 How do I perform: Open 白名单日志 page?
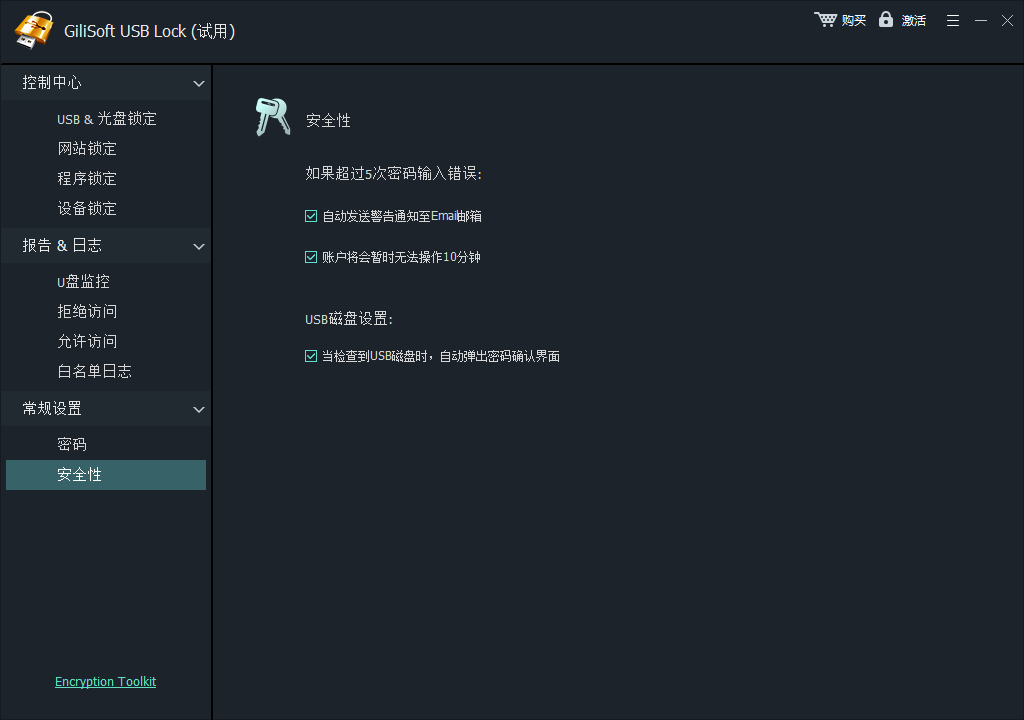[x=94, y=372]
